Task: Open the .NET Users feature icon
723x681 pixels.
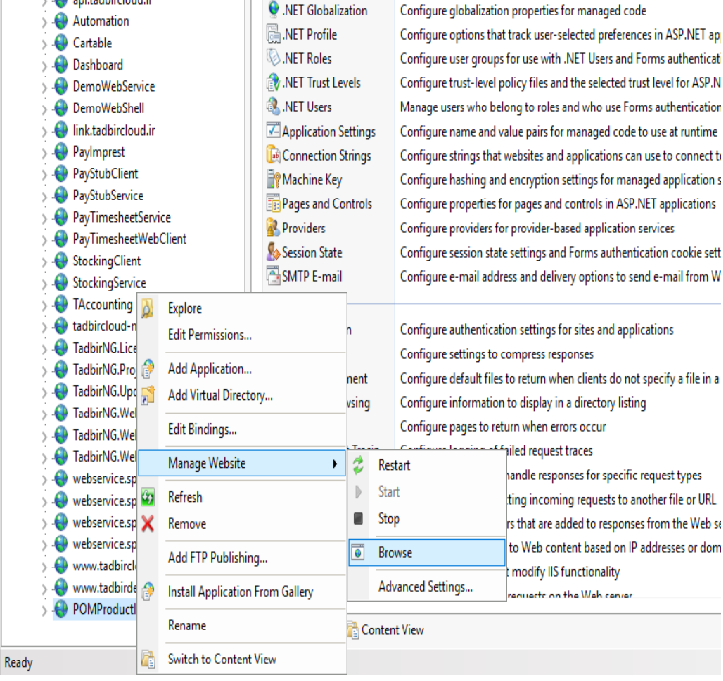Action: point(274,107)
